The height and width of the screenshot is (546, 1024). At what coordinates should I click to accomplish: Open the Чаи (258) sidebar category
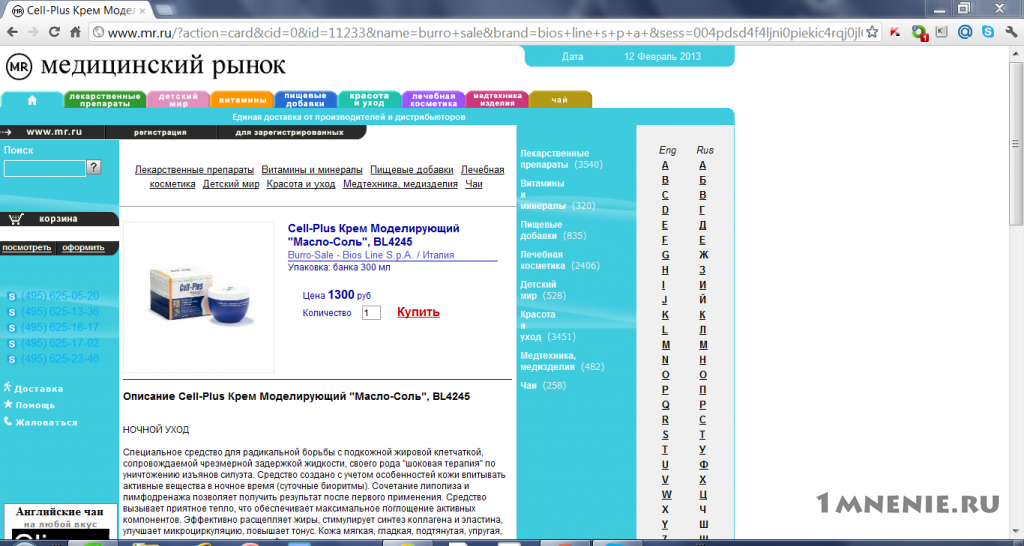click(543, 386)
